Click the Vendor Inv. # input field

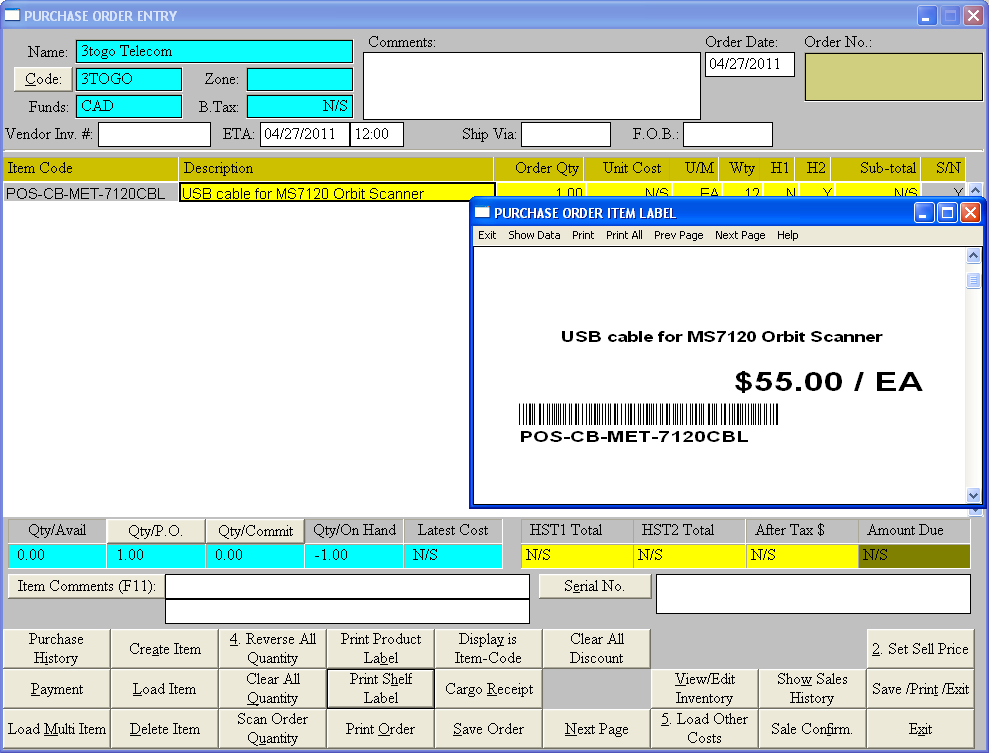click(154, 134)
